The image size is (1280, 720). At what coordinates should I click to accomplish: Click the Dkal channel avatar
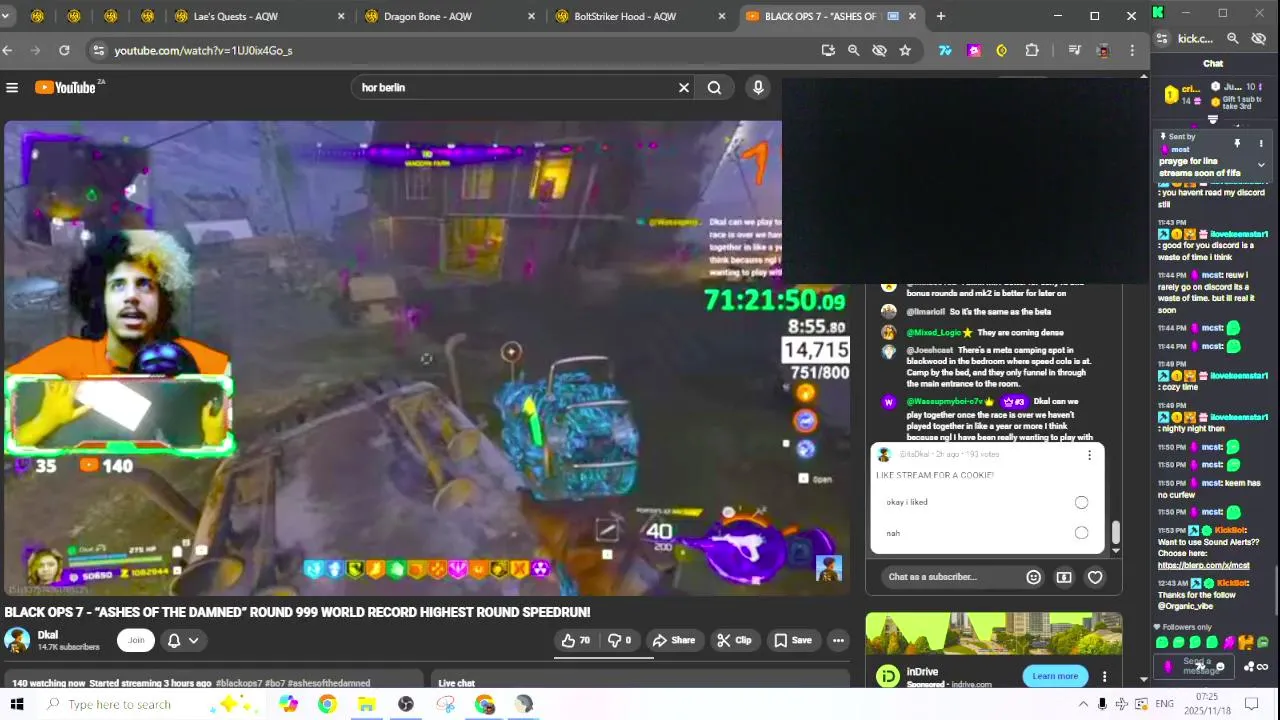point(17,640)
